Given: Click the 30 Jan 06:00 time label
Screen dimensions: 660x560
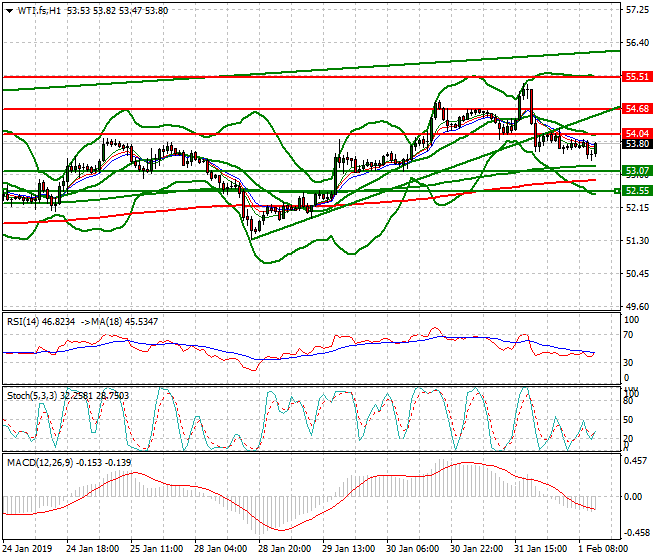Looking at the screenshot, I should click(x=412, y=549).
